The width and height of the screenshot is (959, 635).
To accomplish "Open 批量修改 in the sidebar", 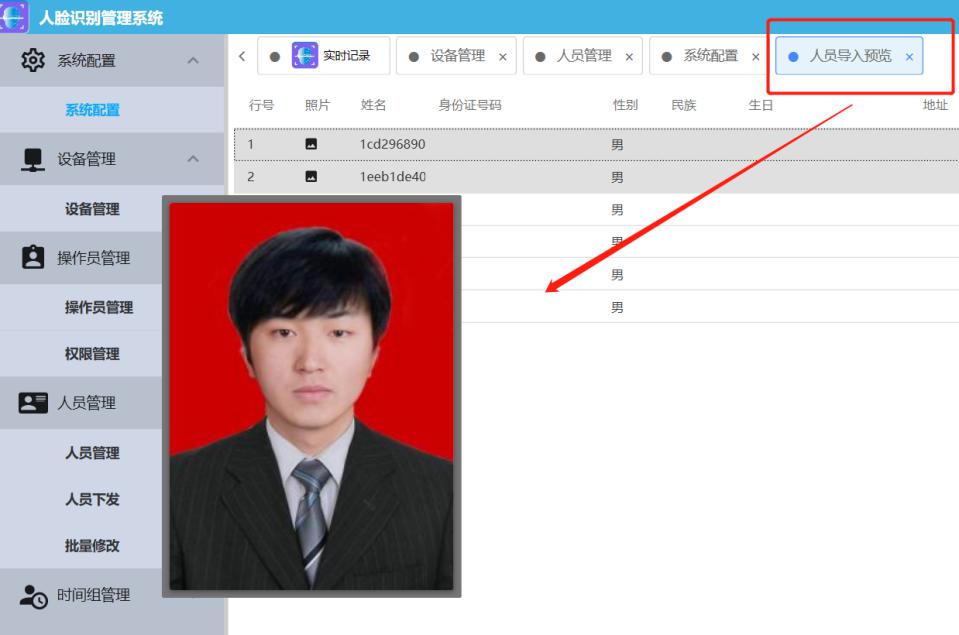I will tap(92, 546).
